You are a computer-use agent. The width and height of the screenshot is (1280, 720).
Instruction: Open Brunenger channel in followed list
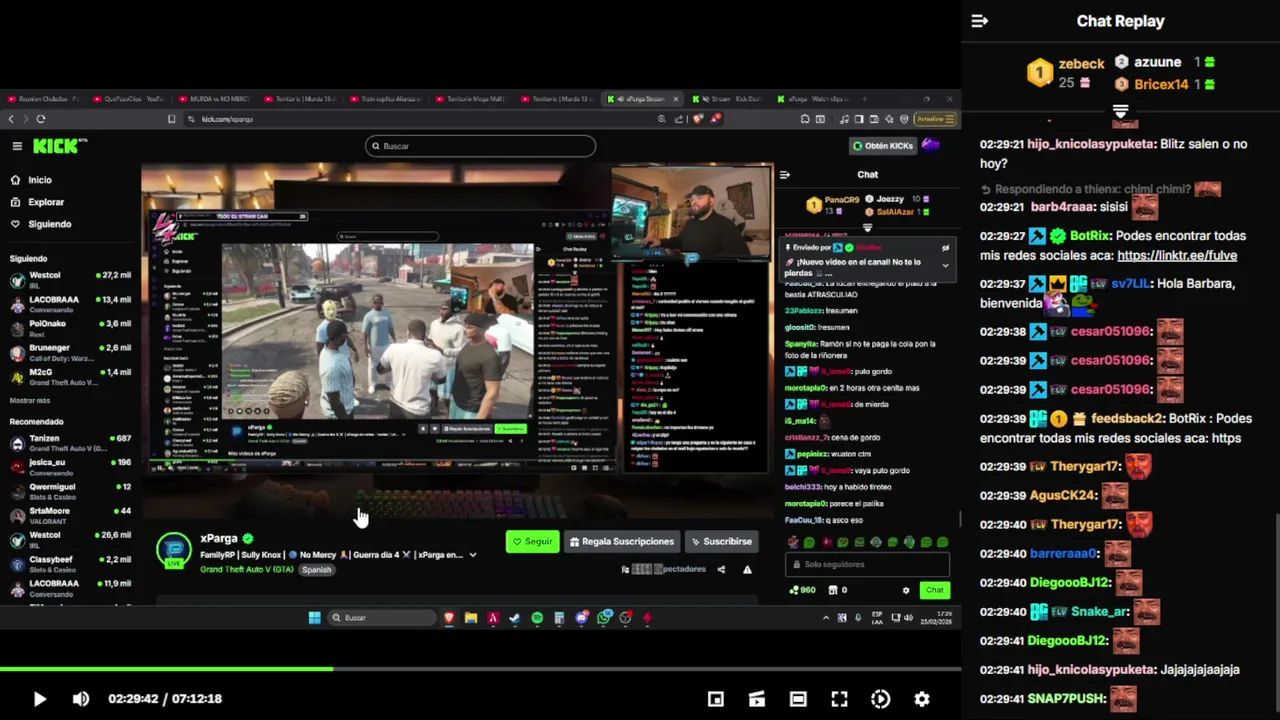tap(70, 352)
